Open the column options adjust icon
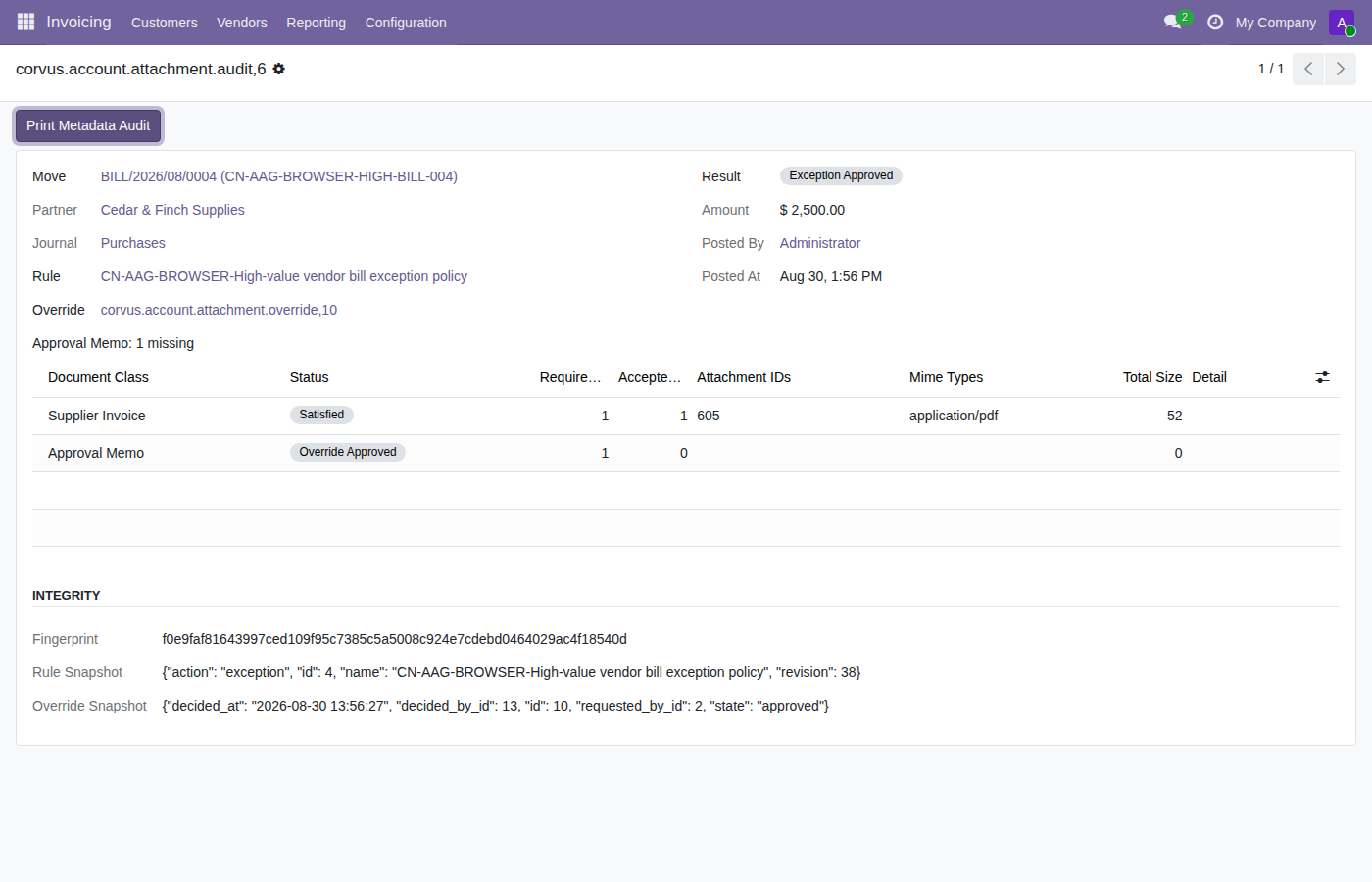The height and width of the screenshot is (882, 1372). [1322, 377]
